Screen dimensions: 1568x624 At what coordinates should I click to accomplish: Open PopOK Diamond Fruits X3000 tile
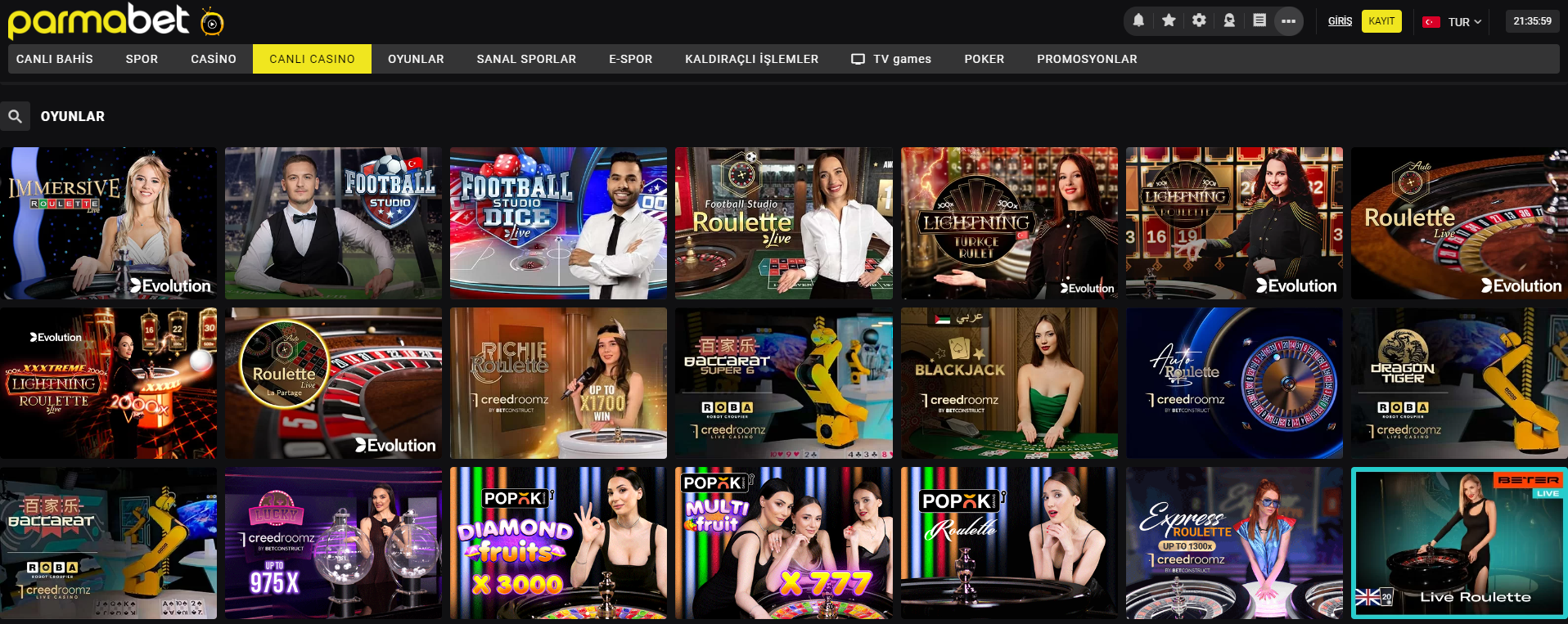click(558, 543)
